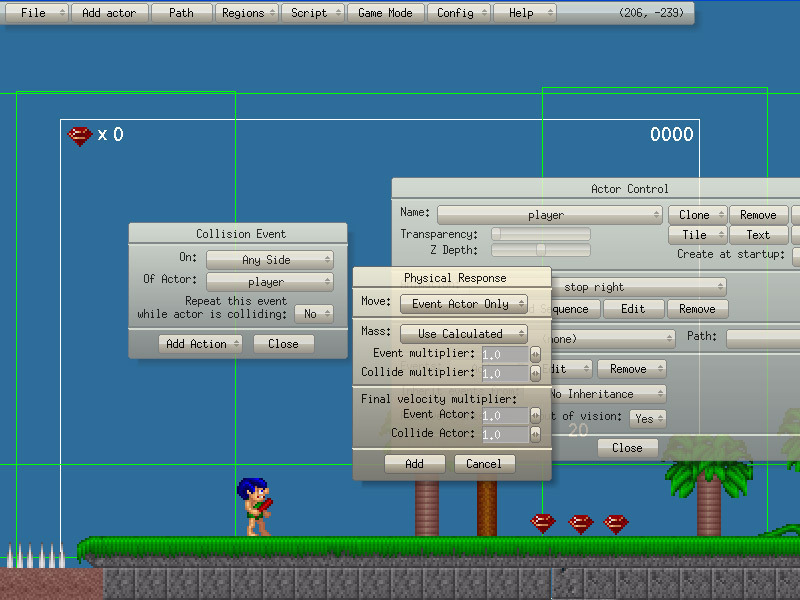Toggle the repeat-while-colliding No option
The image size is (800, 600).
click(313, 314)
